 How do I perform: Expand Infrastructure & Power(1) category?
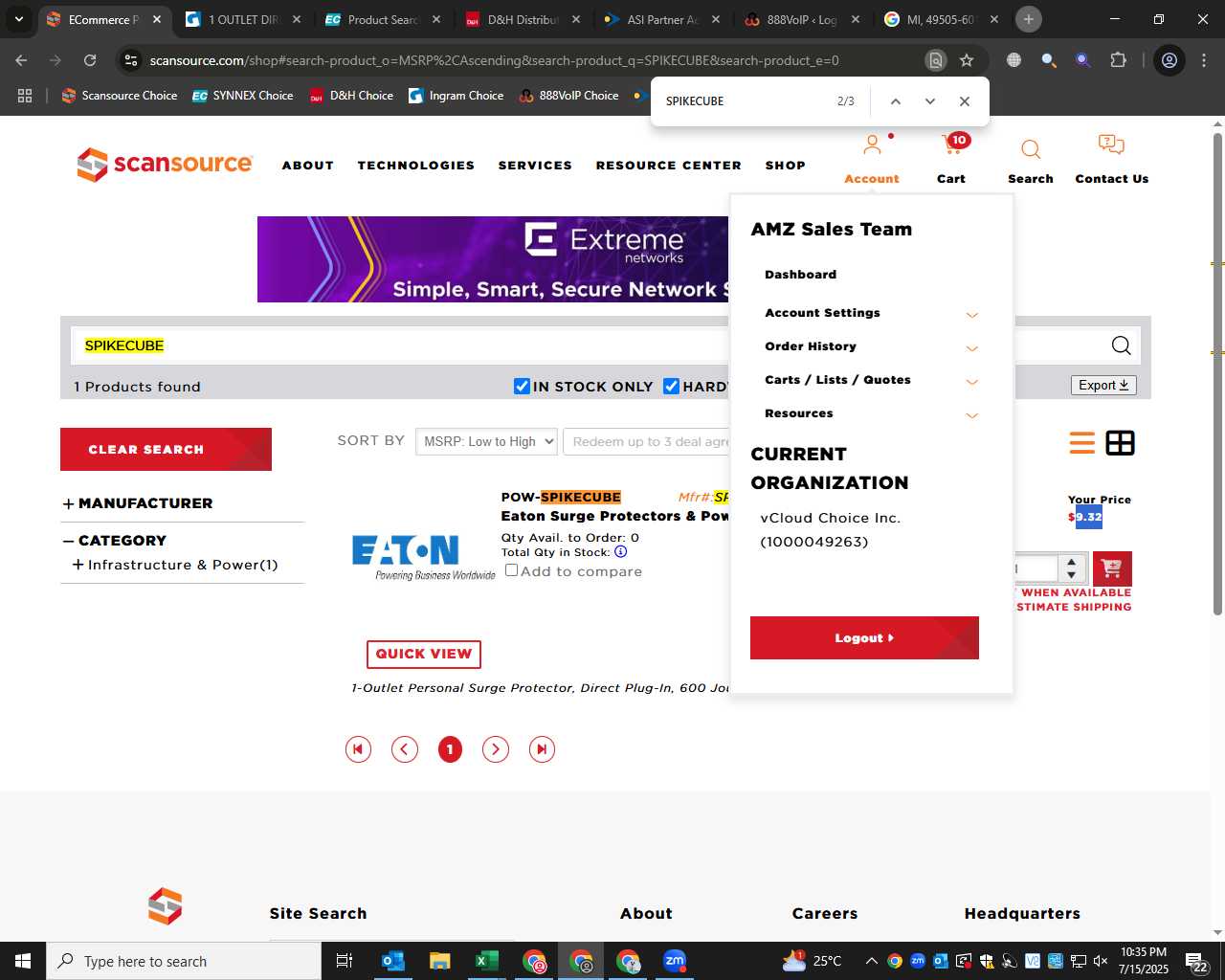(78, 565)
